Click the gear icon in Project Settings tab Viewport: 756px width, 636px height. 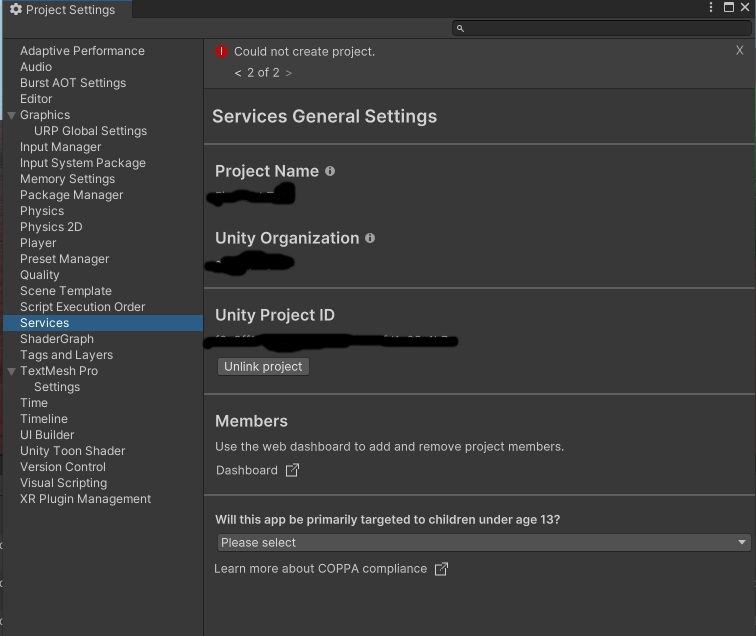(x=15, y=9)
